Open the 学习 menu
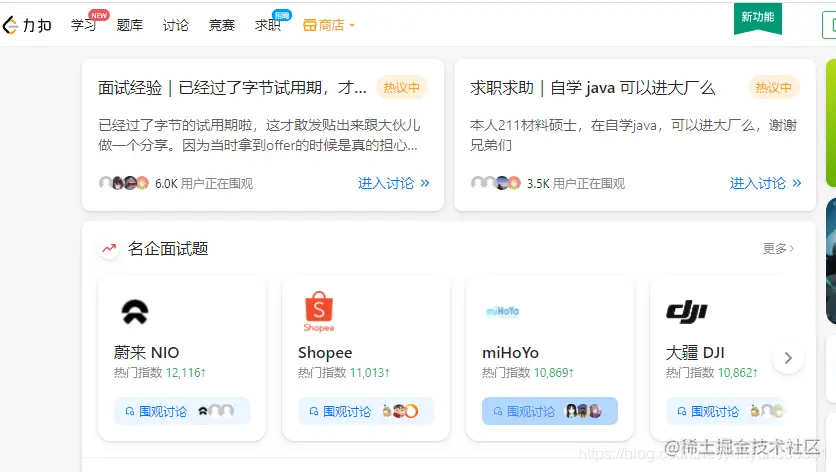 click(x=84, y=25)
